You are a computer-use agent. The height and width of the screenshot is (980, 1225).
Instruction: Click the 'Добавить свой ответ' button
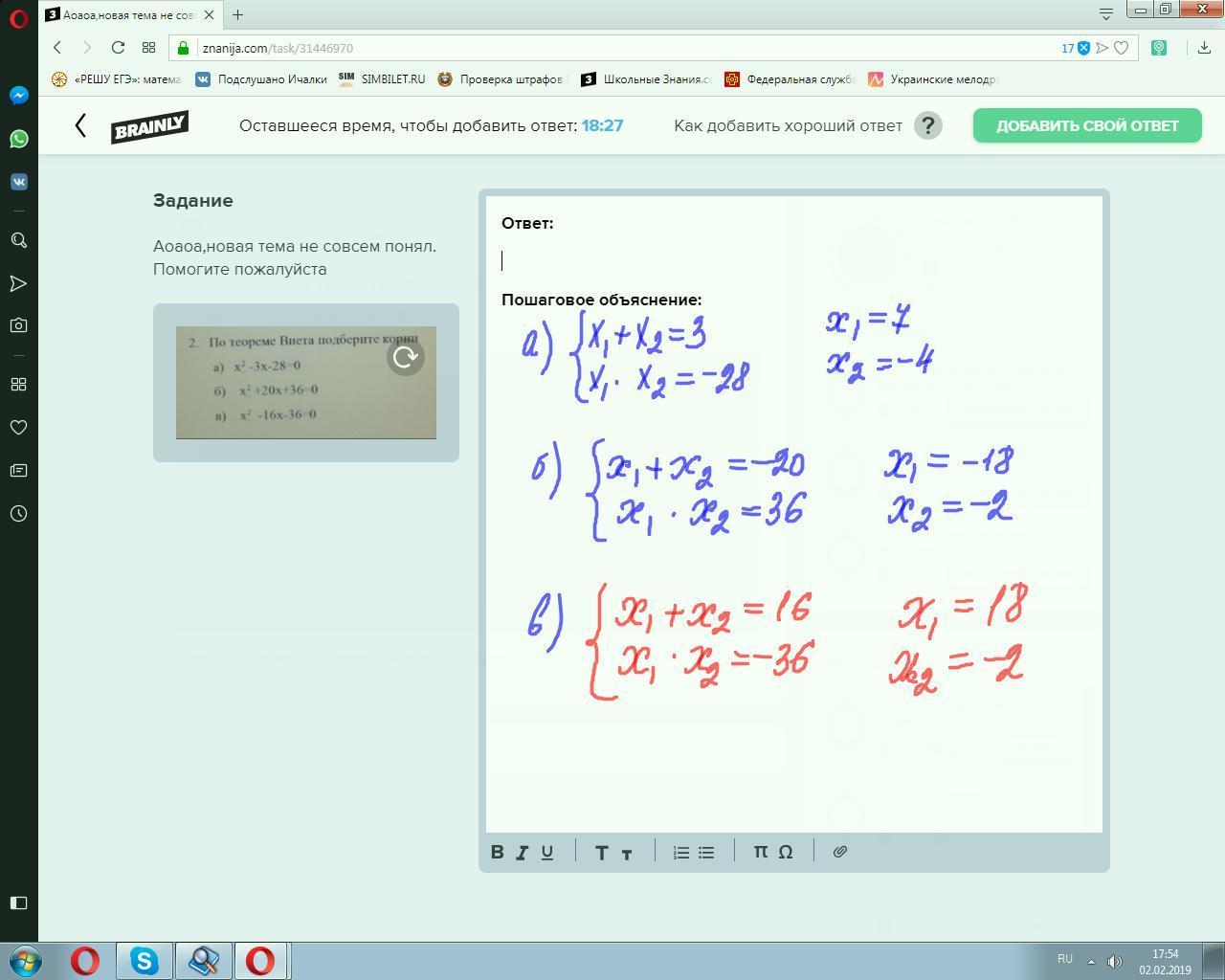tap(1087, 125)
